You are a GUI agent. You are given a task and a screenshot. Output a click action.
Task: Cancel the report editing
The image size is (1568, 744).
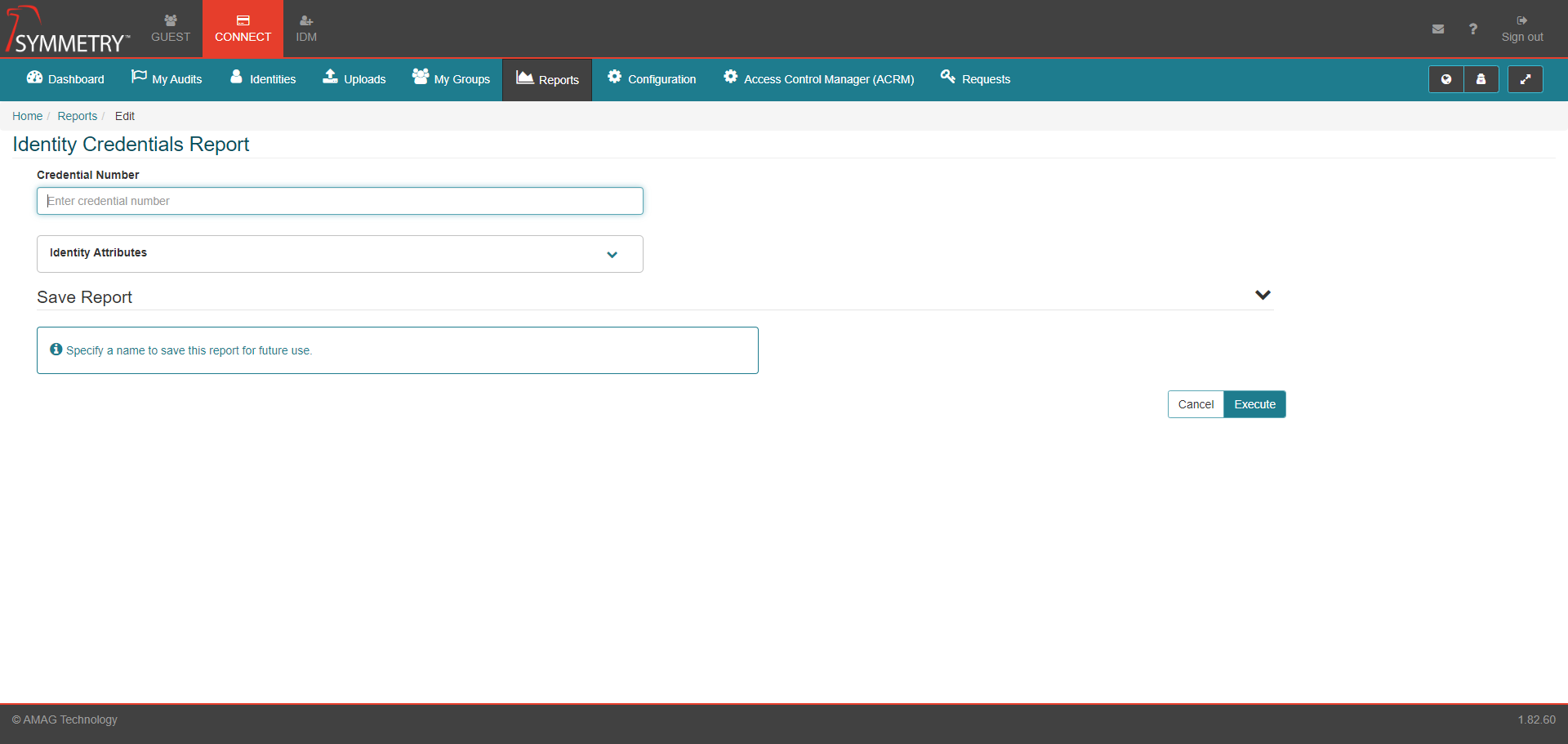point(1196,404)
